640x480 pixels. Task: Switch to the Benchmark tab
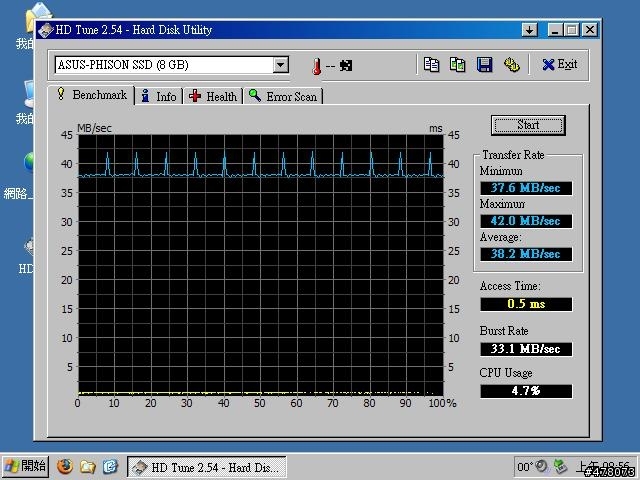pyautogui.click(x=91, y=95)
